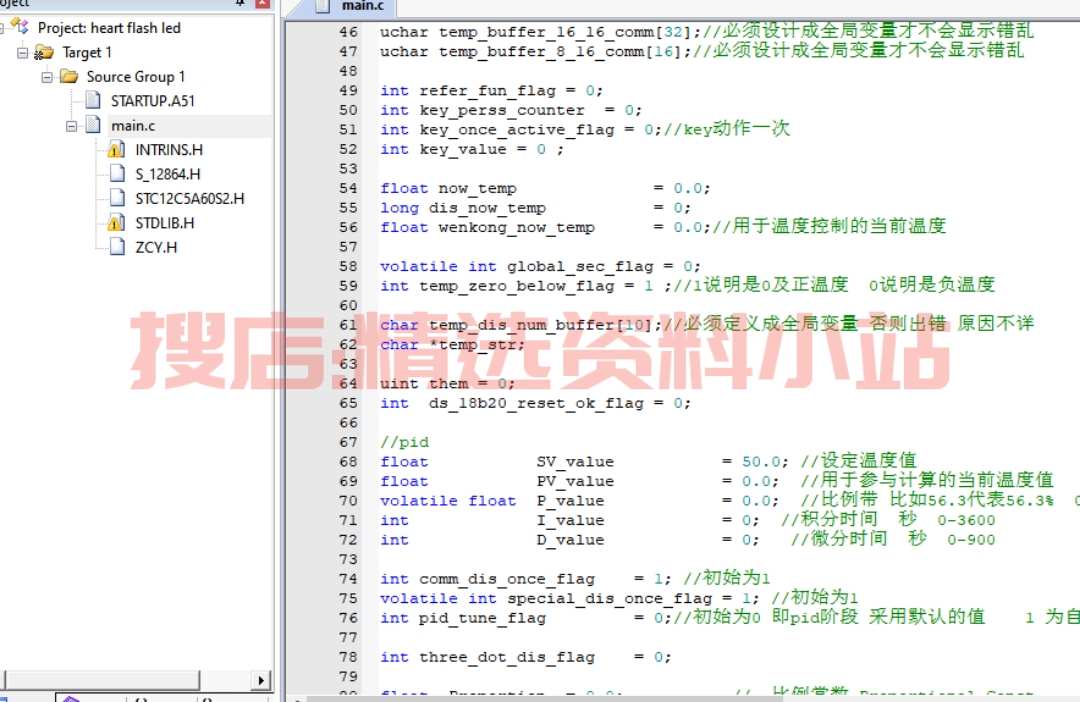Click the 50.0 value on line 68
This screenshot has height=702, width=1080.
pos(760,462)
